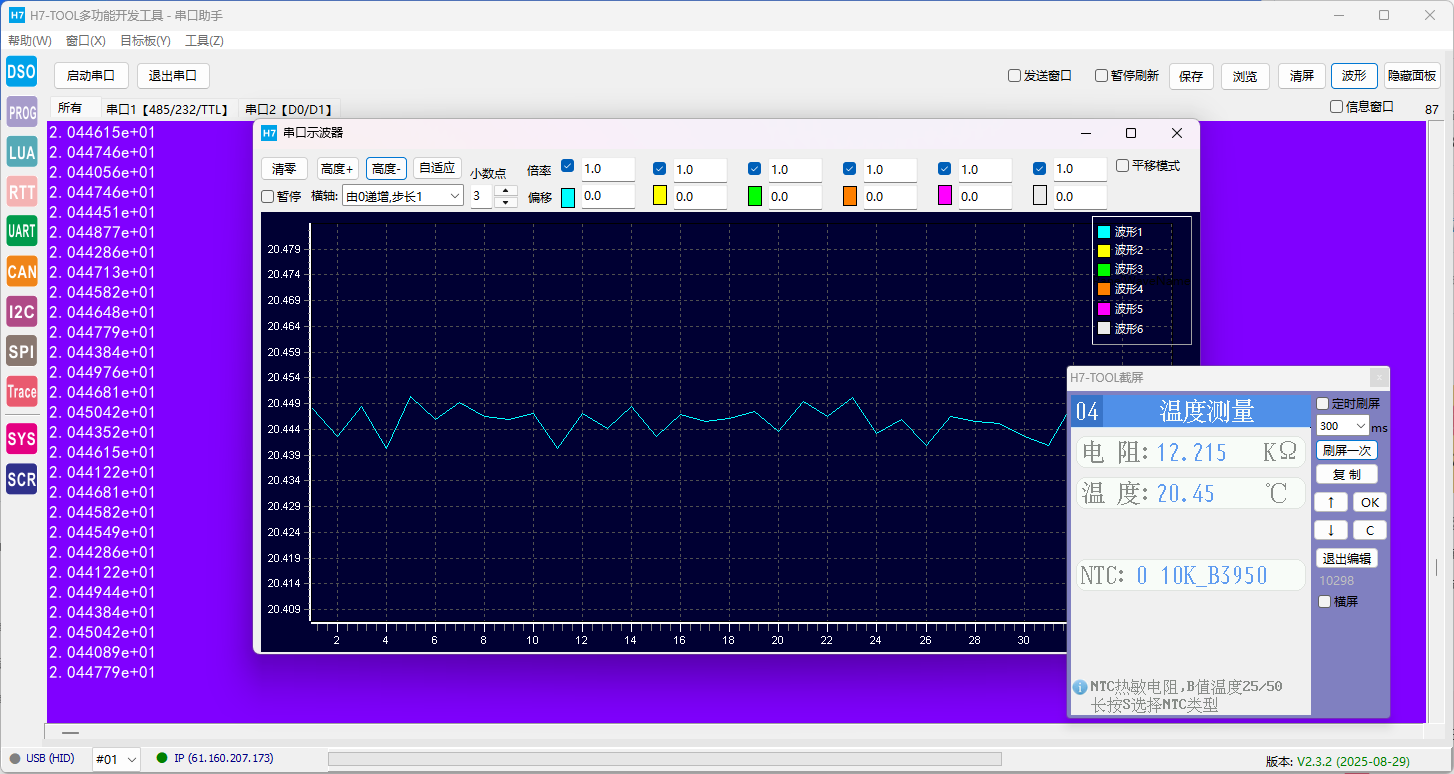This screenshot has width=1454, height=774.
Task: Check the 定时刷屏 option
Action: point(1323,404)
